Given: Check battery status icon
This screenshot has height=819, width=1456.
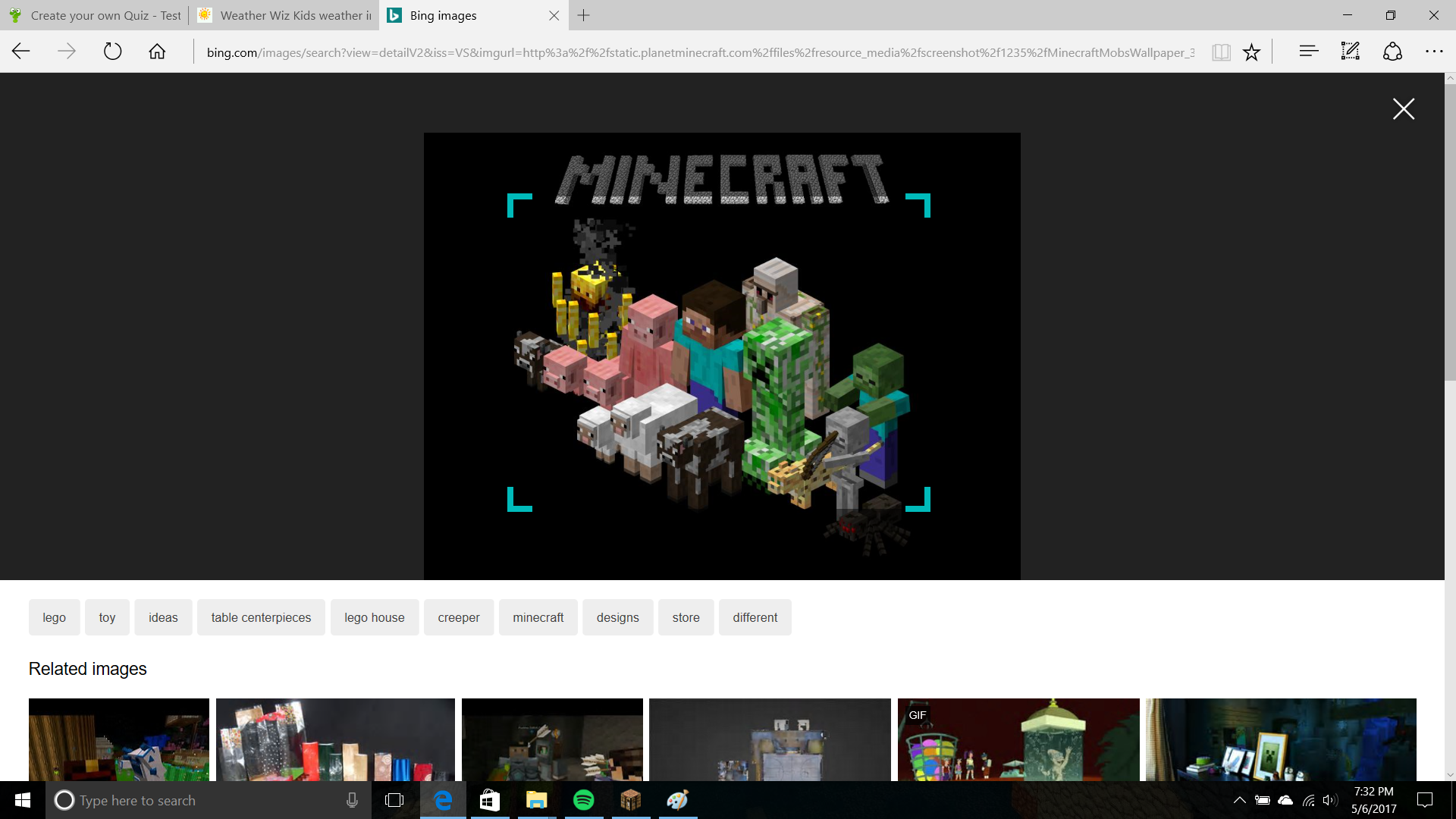Looking at the screenshot, I should point(1262,800).
